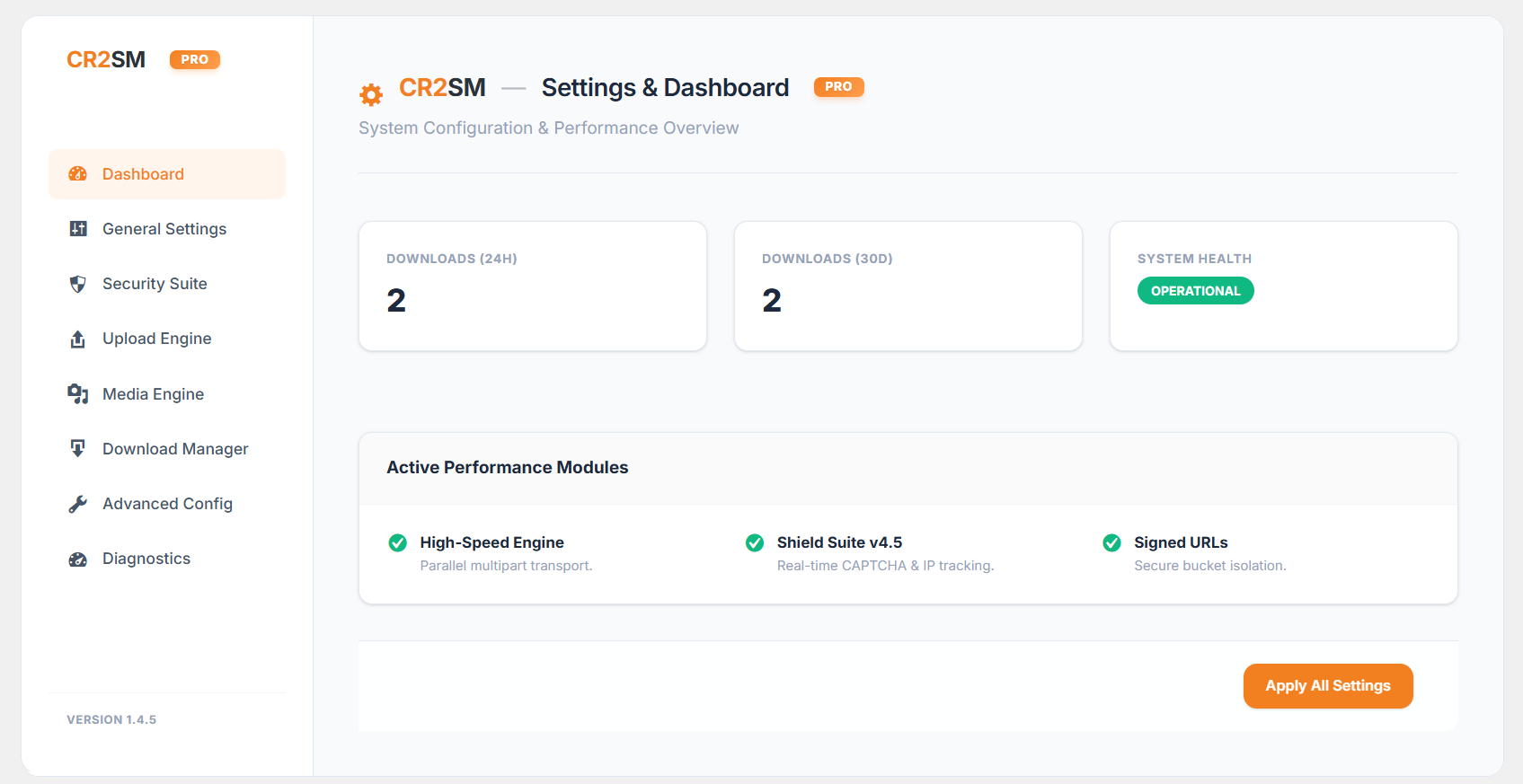Click the Dashboard gauge icon in sidebar
The width and height of the screenshot is (1523, 784).
click(78, 174)
